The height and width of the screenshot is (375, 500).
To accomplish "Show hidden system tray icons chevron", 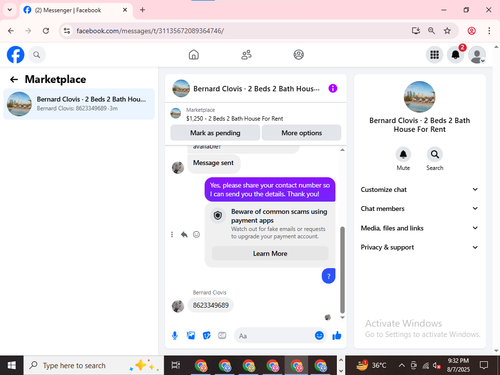I will point(402,366).
